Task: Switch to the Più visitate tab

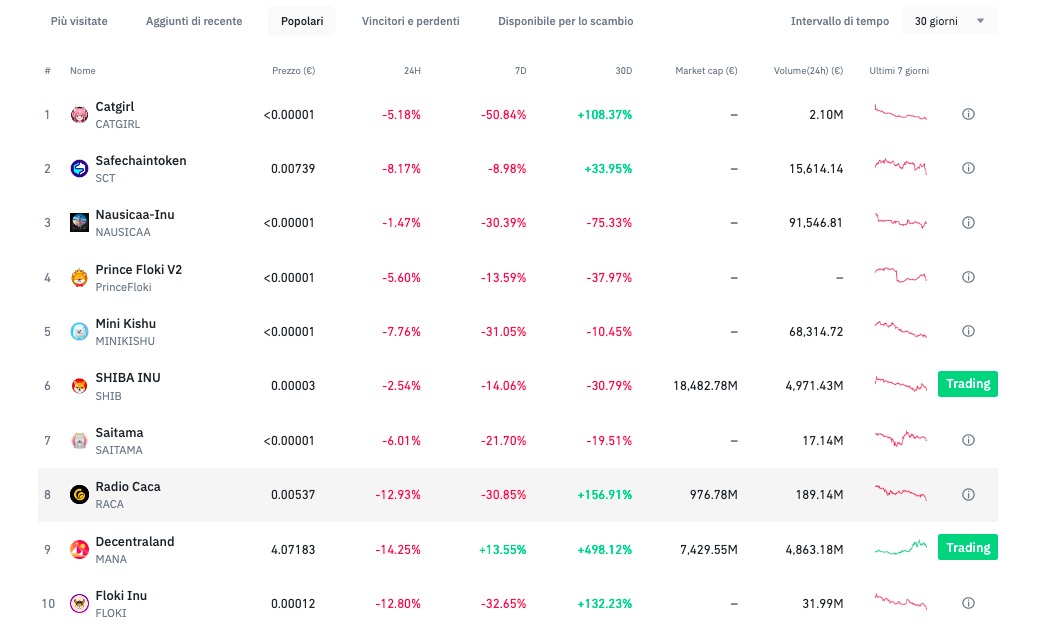Action: [79, 21]
